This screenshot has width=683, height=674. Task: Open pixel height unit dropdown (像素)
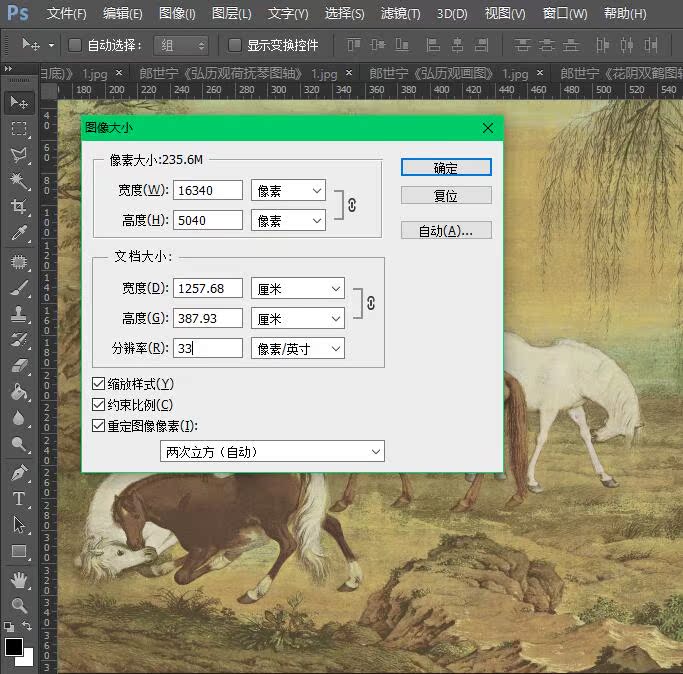coord(288,220)
